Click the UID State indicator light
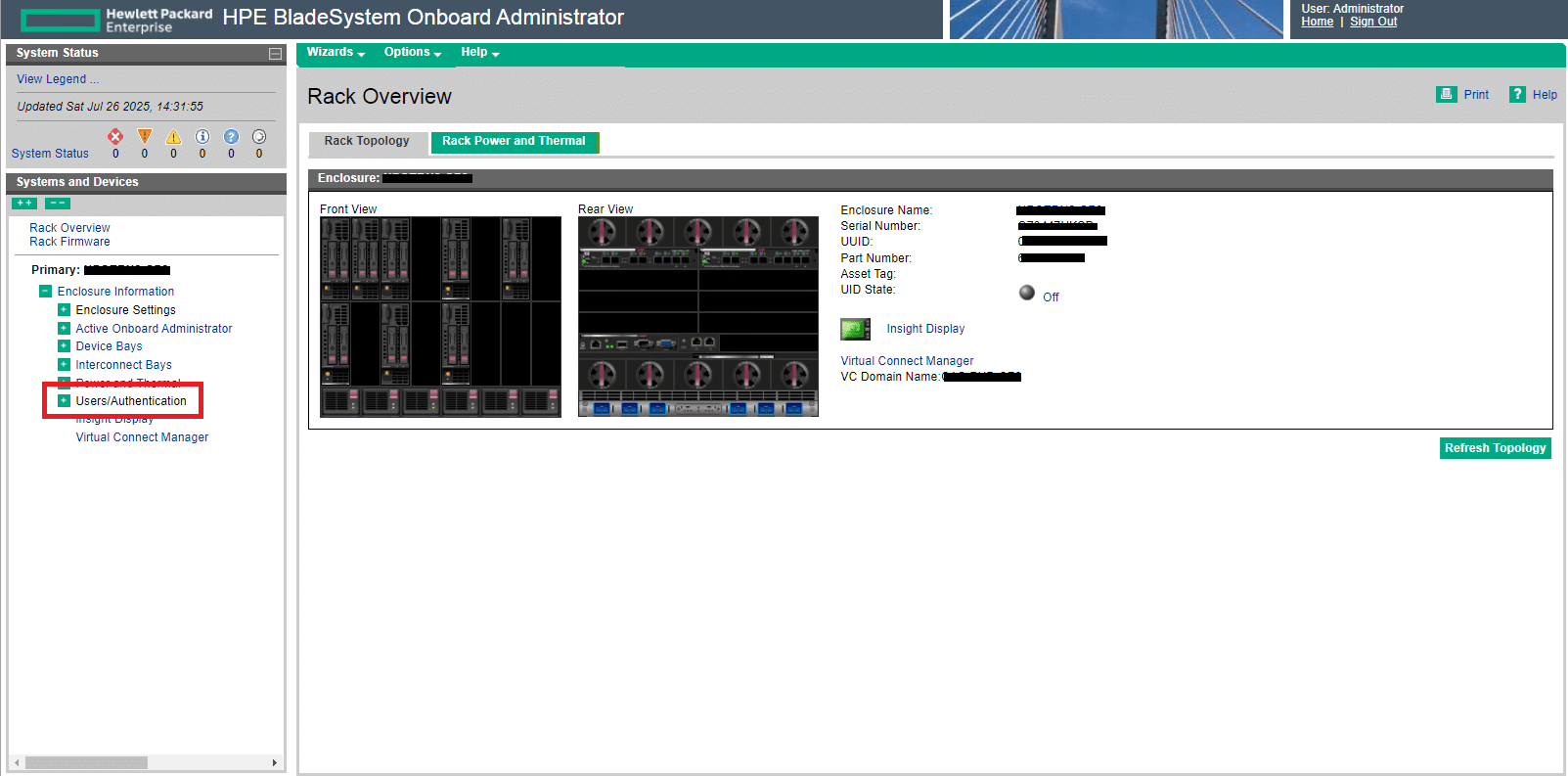 (x=1027, y=293)
